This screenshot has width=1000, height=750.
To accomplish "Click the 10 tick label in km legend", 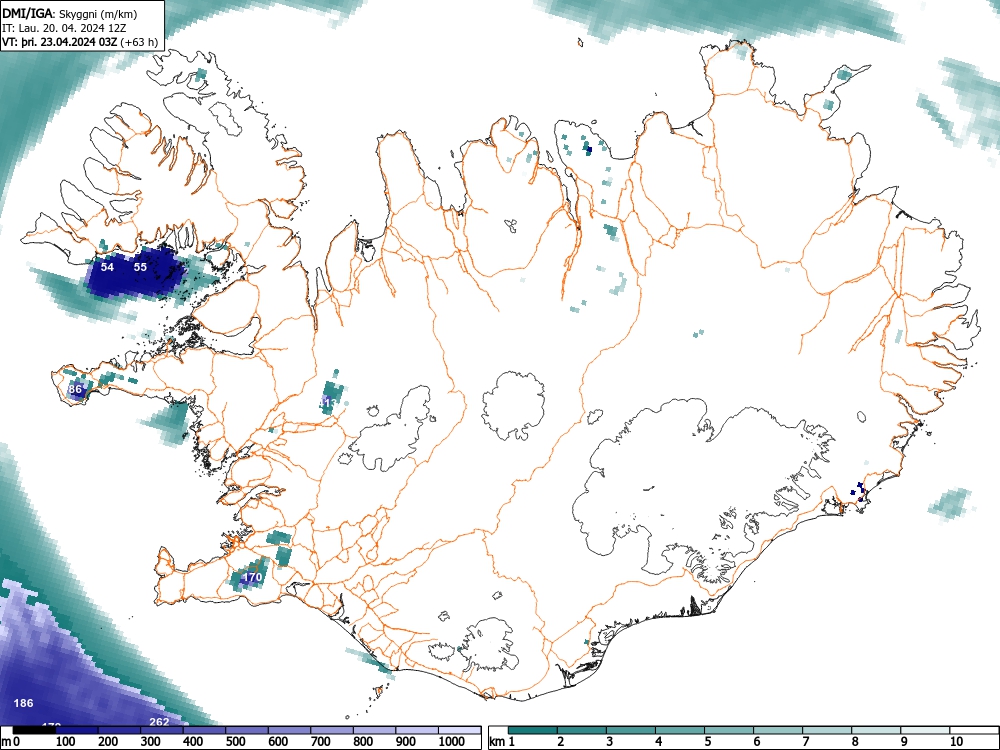I will 956,741.
